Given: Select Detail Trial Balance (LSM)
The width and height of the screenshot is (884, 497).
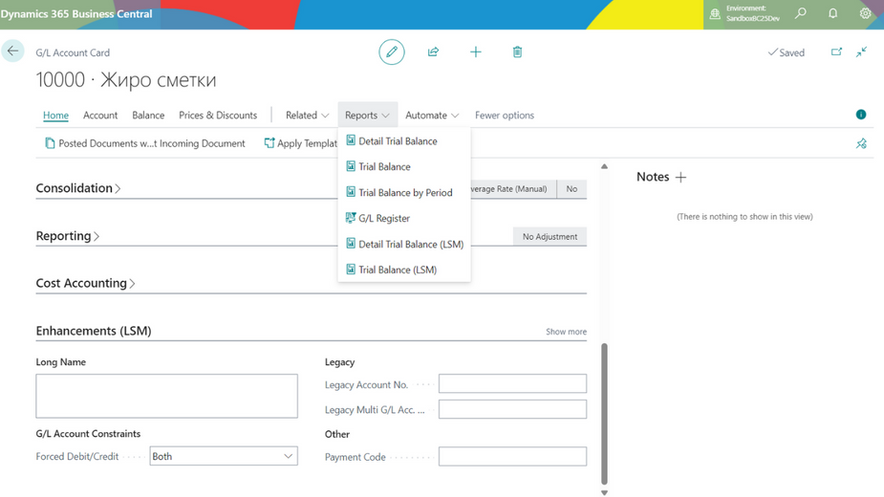Looking at the screenshot, I should click(x=404, y=244).
